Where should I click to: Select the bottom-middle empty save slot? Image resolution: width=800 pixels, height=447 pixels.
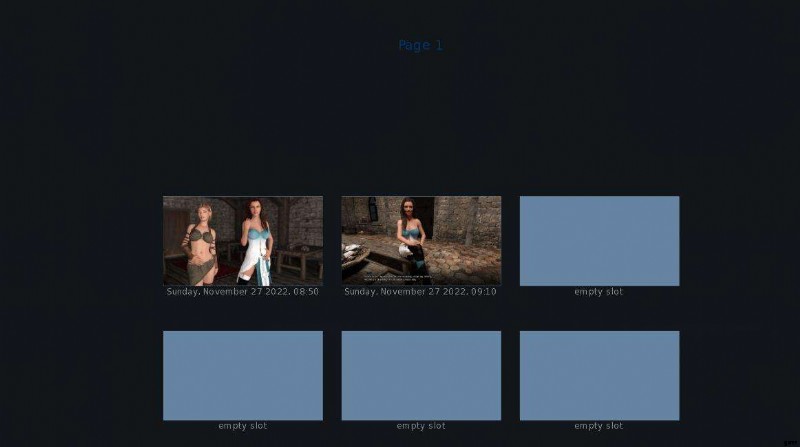pyautogui.click(x=421, y=375)
